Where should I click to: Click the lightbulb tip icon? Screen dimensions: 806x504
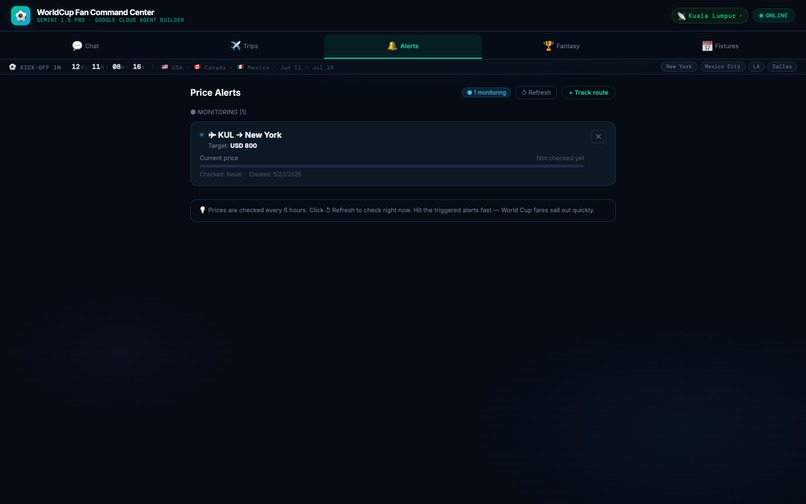point(203,210)
